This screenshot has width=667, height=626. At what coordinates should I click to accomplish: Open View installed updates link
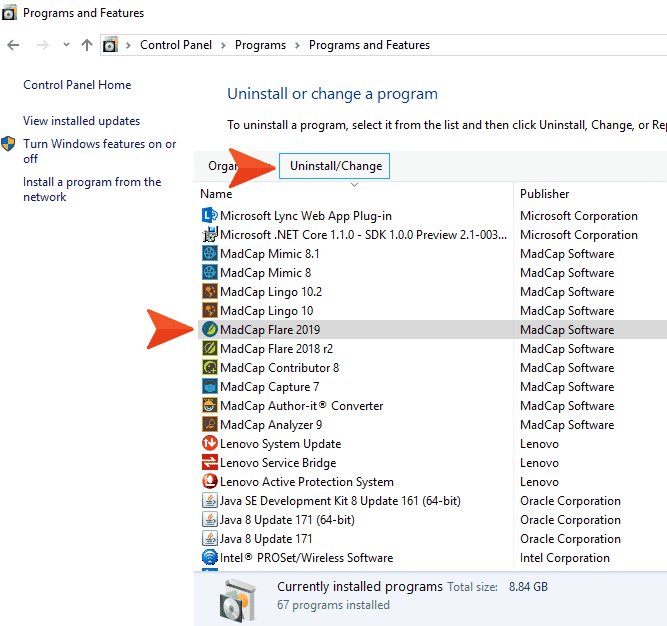(81, 121)
